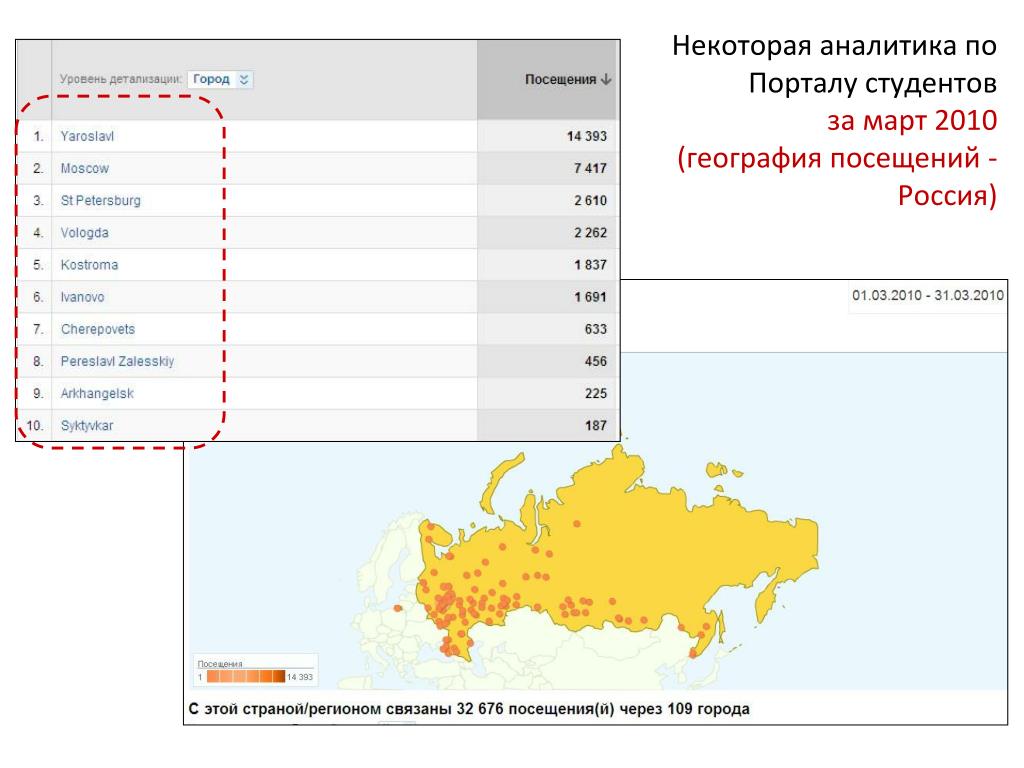Screen dimensions: 1024x768
Task: Select the 2 610 visits value
Action: coord(590,200)
